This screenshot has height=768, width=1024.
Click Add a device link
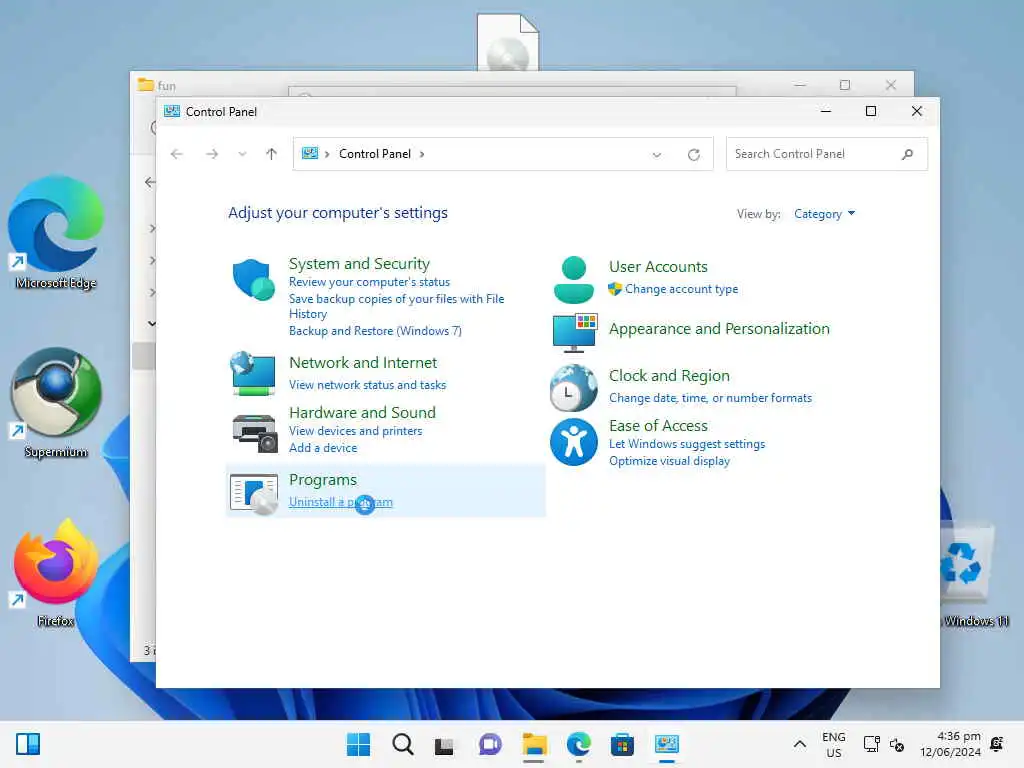pos(323,447)
